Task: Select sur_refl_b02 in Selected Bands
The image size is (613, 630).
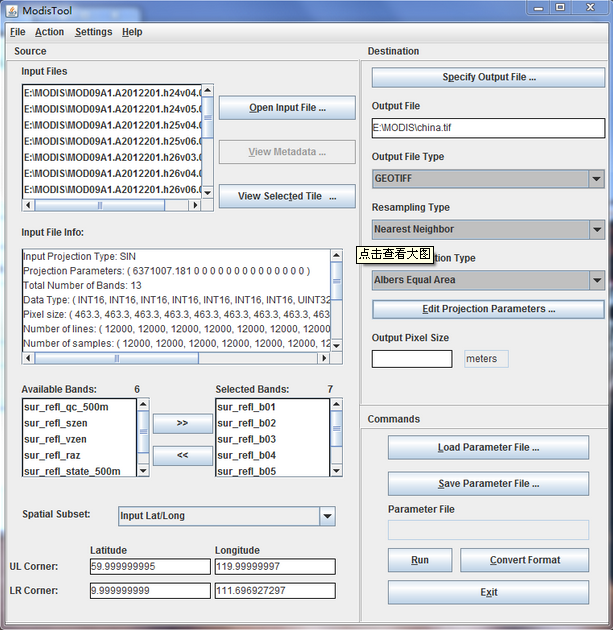Action: 273,423
